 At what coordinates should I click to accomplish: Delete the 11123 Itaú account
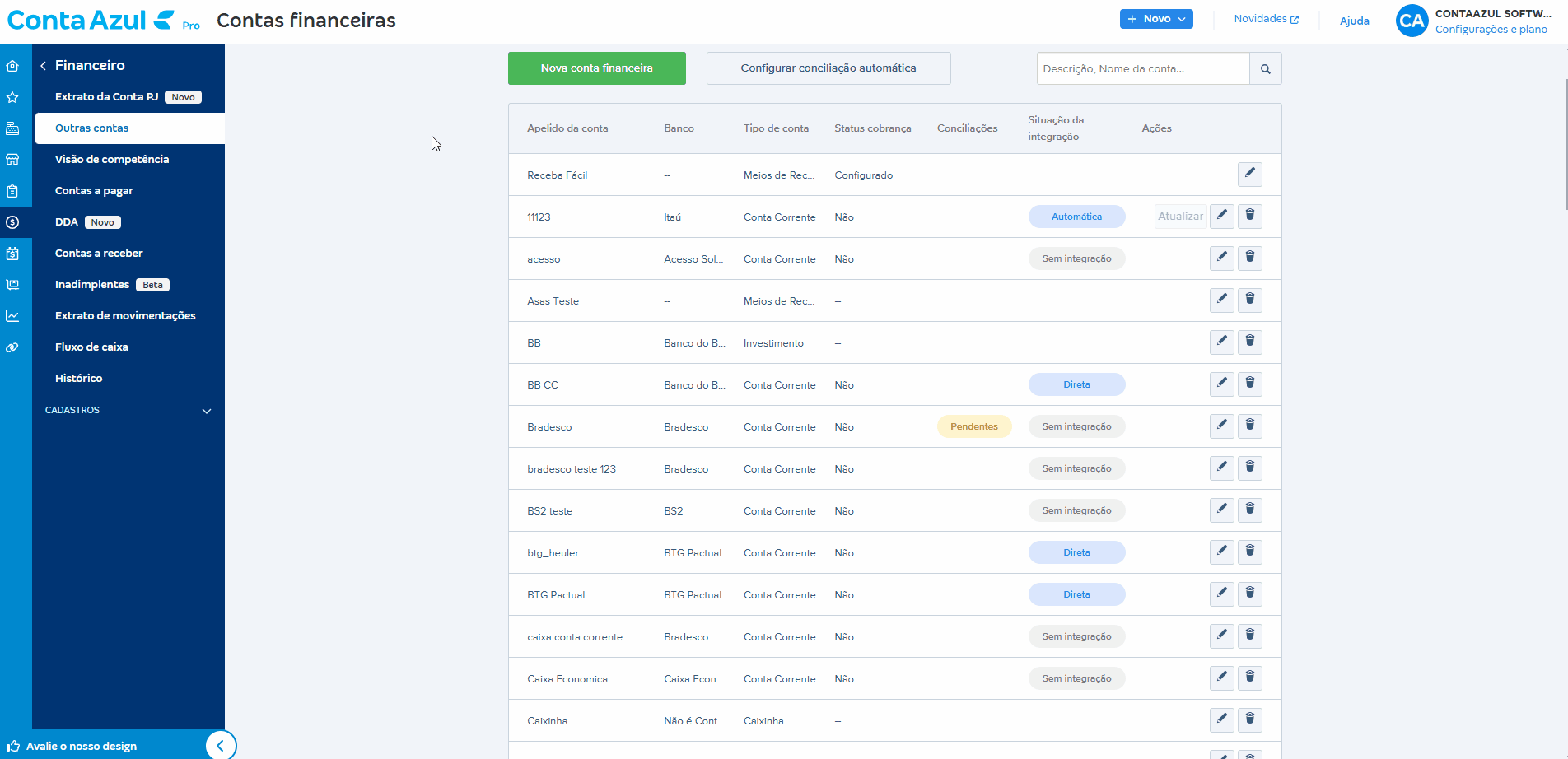coord(1250,216)
